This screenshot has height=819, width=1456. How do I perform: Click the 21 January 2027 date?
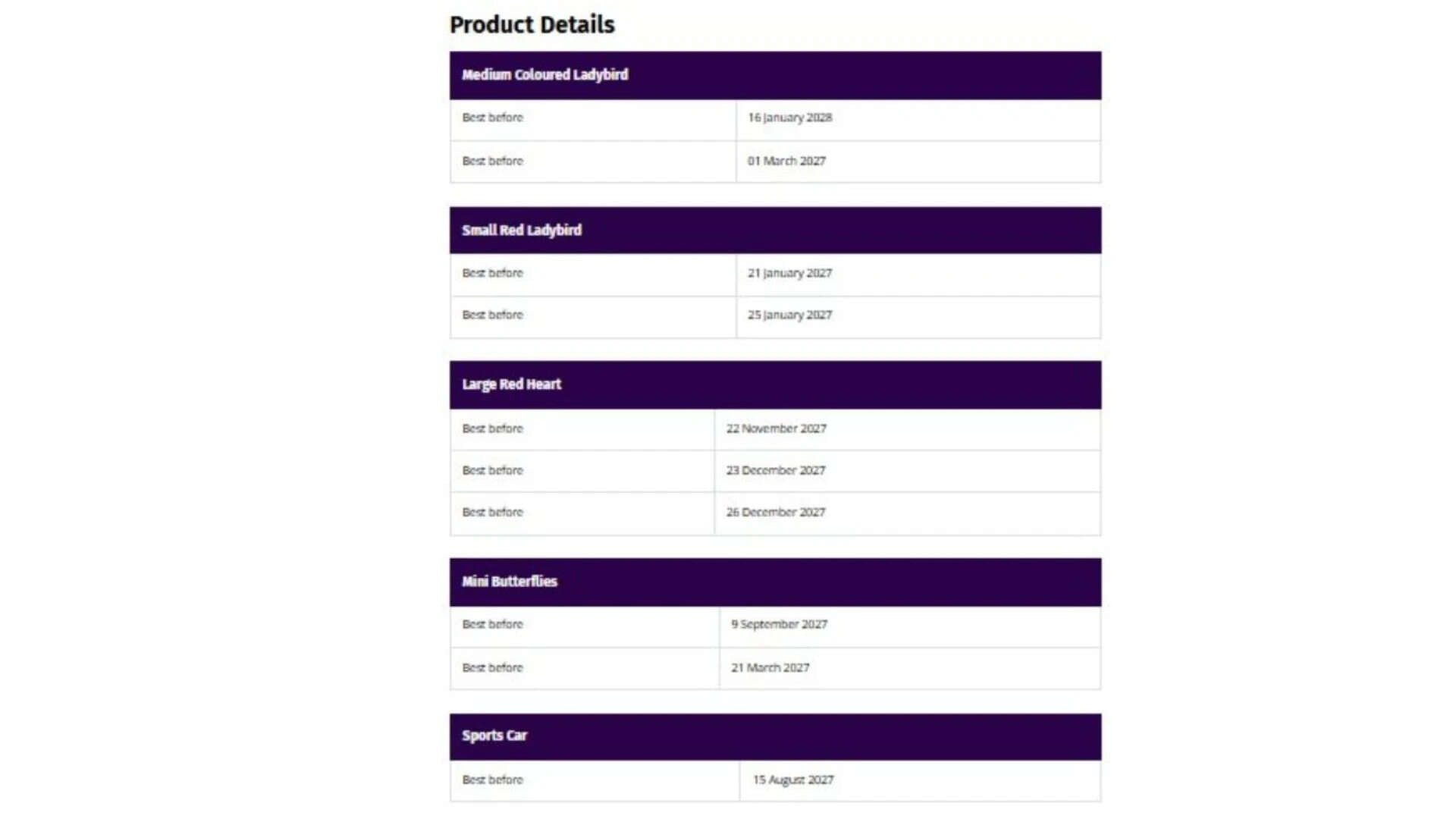pos(789,273)
